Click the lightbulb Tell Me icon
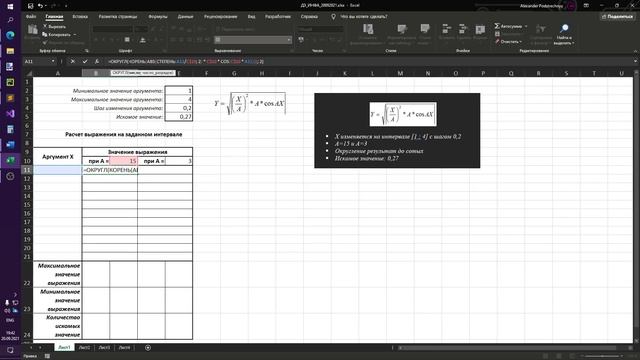 coord(333,17)
